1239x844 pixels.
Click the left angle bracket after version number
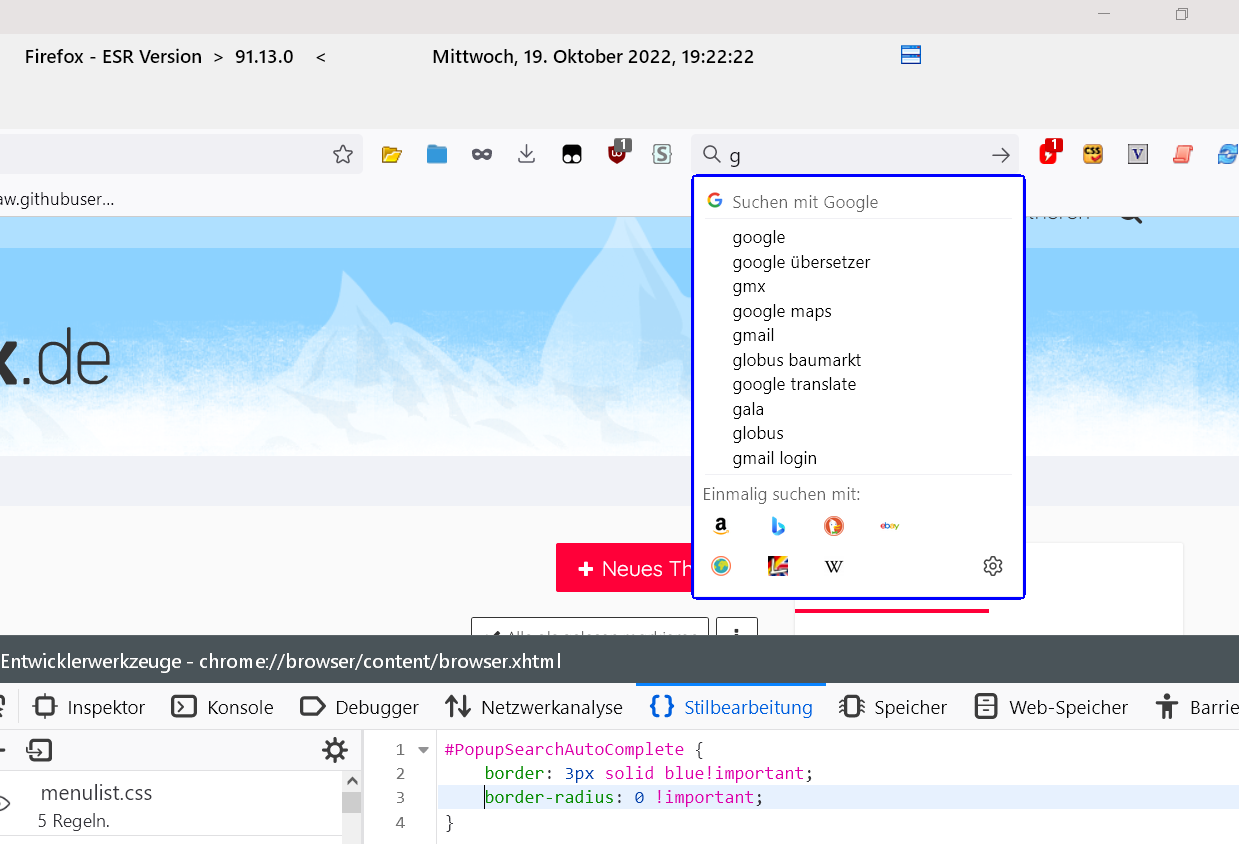(321, 57)
